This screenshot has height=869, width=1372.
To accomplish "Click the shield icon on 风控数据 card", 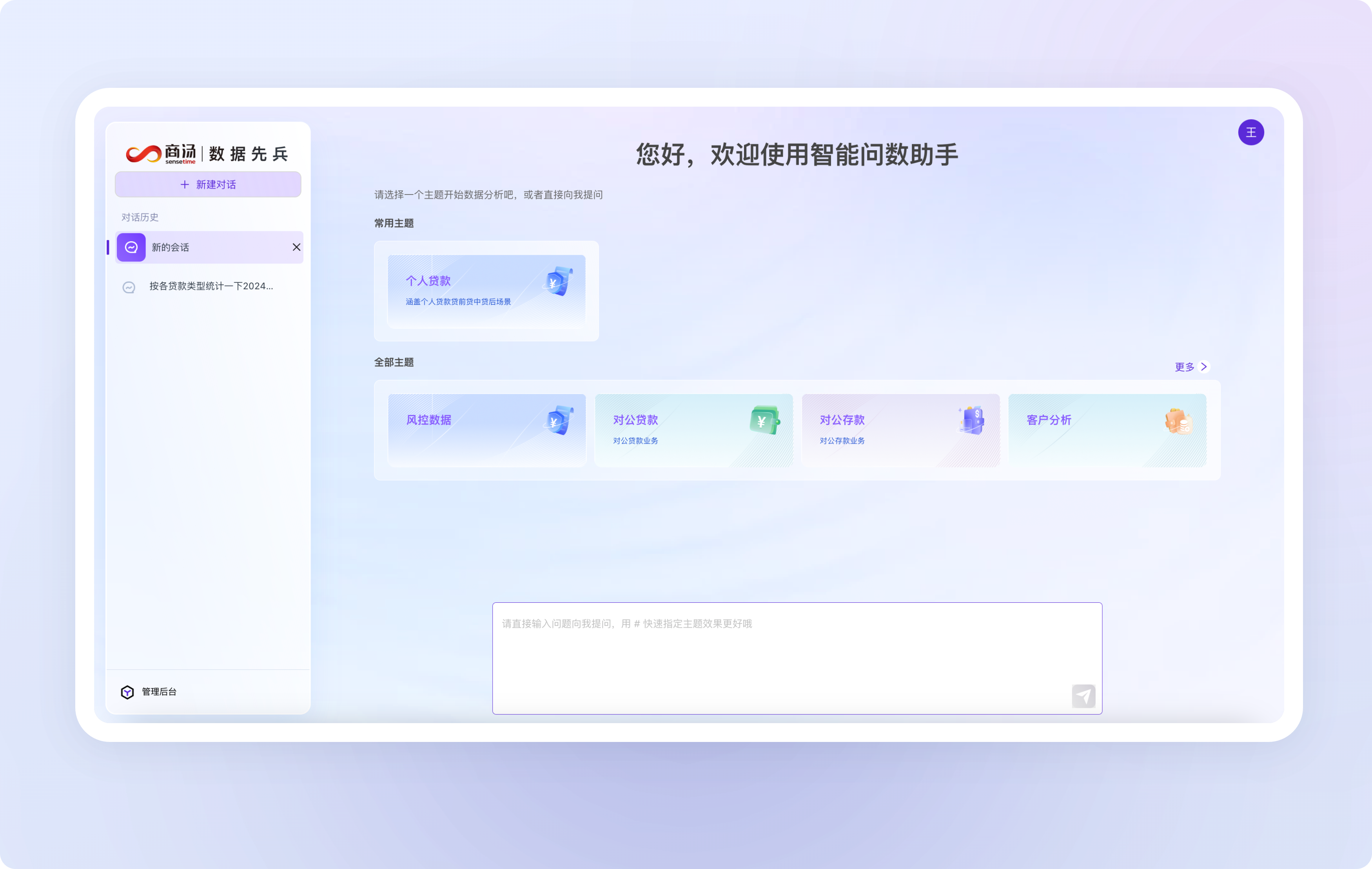I will (558, 420).
